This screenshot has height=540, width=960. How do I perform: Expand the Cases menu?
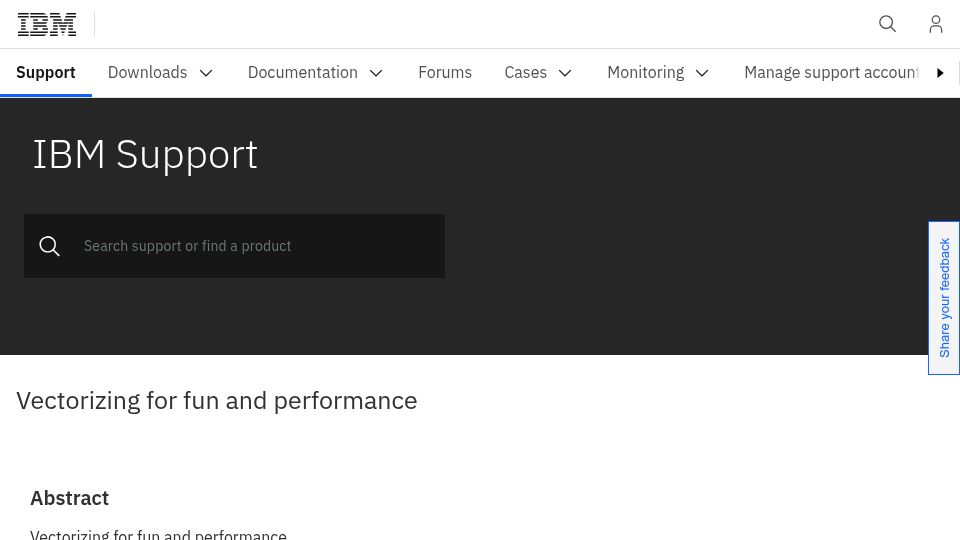pos(538,72)
